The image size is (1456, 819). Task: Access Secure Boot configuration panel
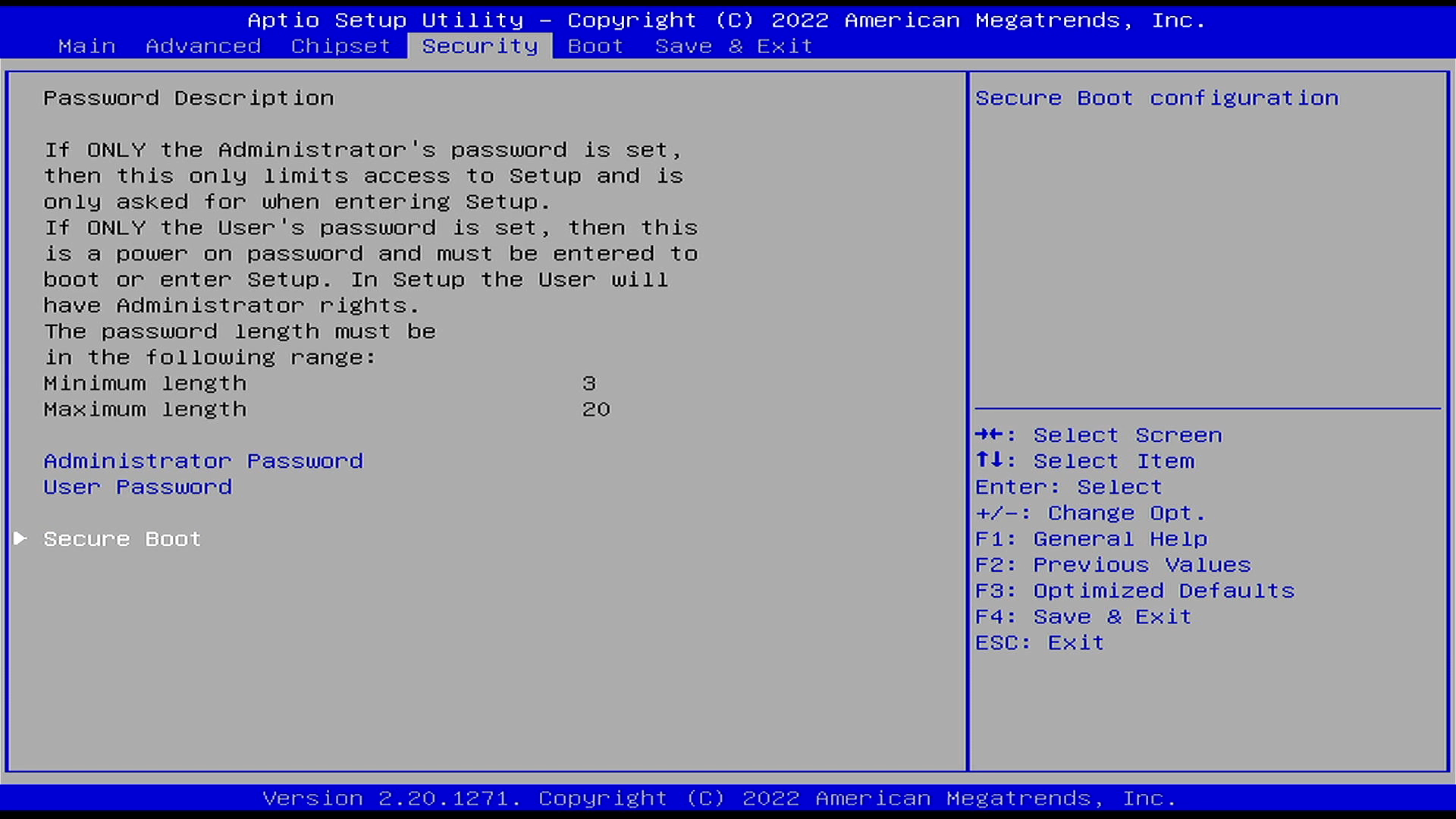pos(123,538)
